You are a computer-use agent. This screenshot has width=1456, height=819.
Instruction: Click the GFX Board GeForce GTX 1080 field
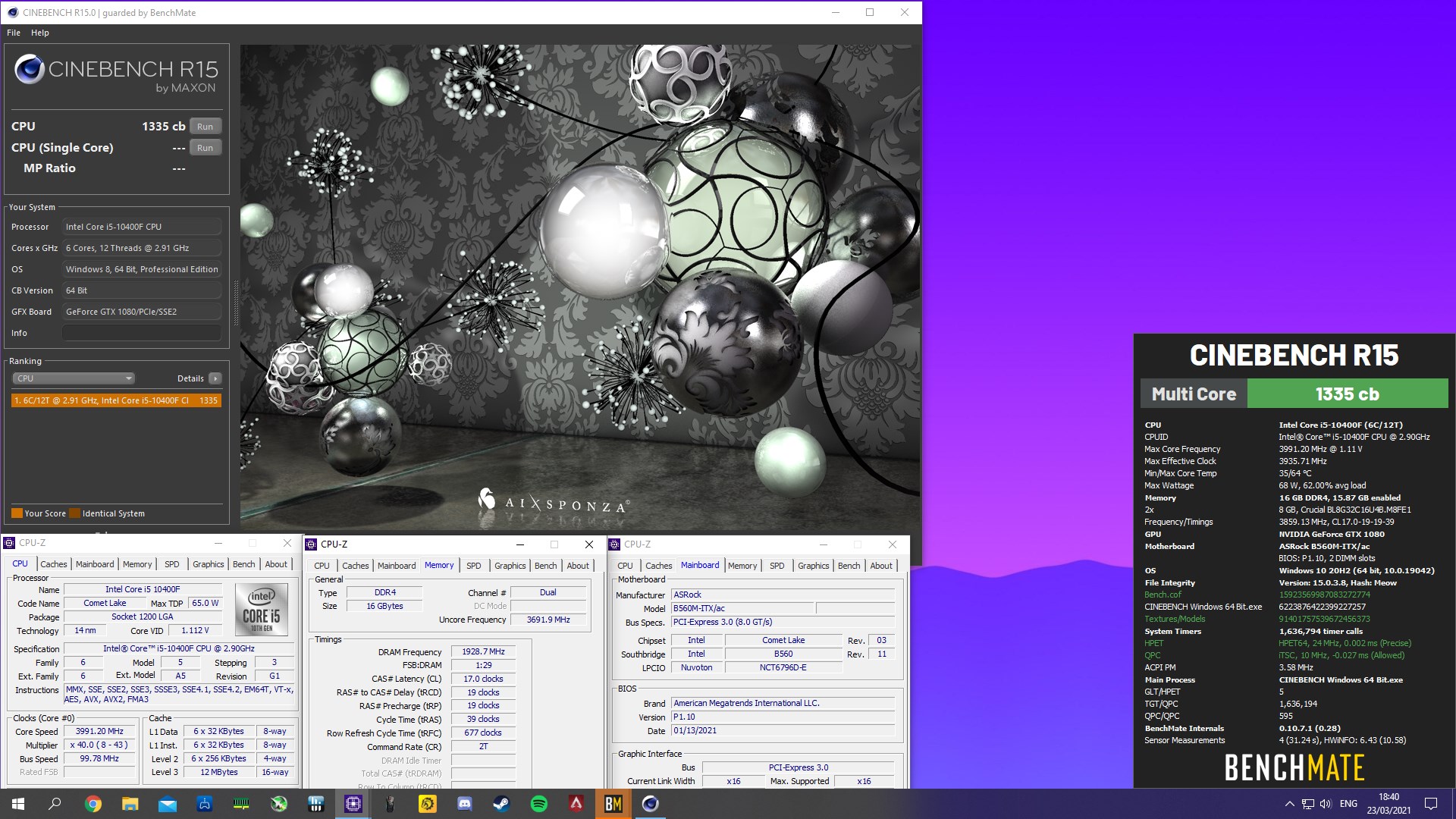pyautogui.click(x=142, y=312)
